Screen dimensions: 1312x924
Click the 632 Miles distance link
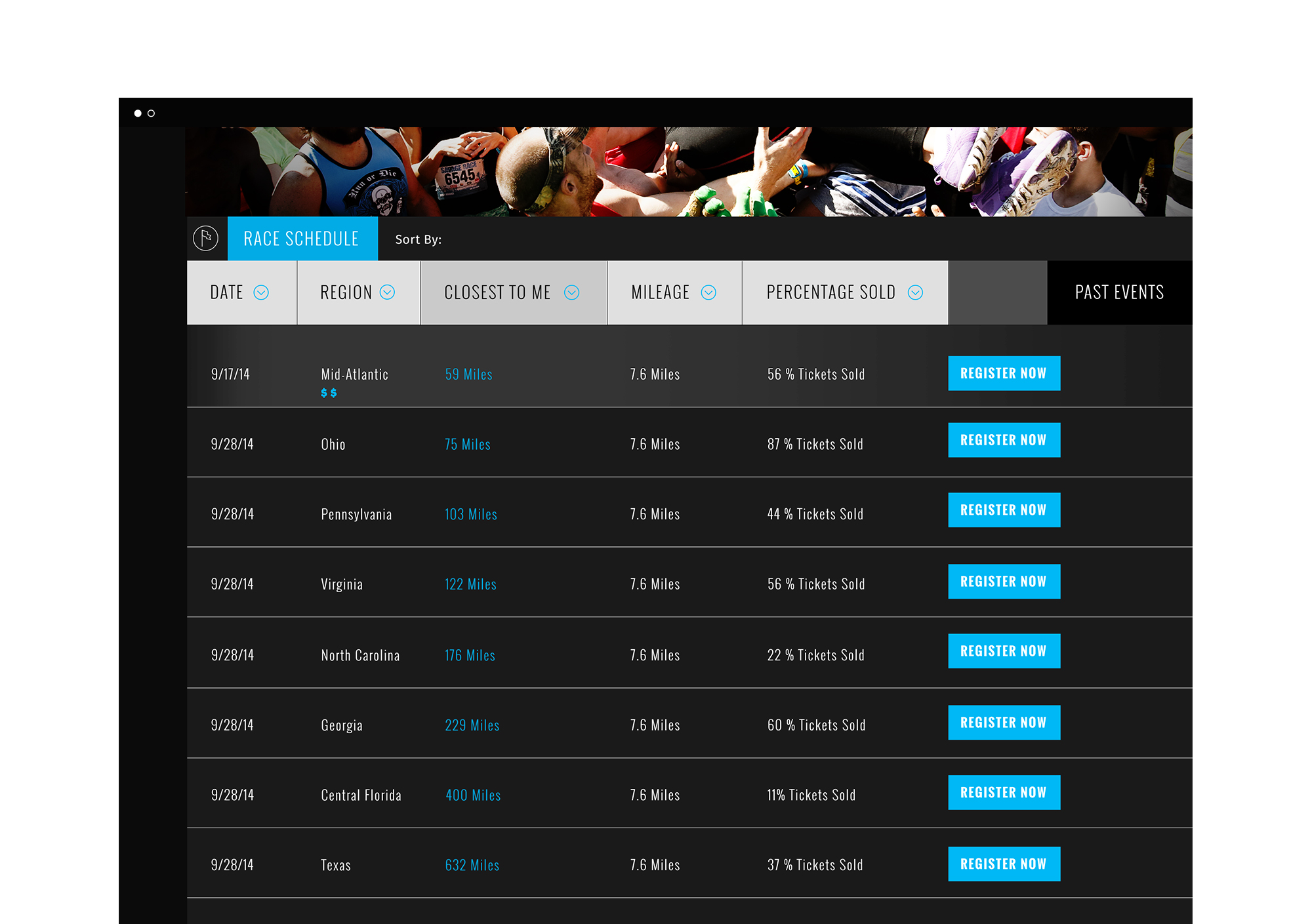pyautogui.click(x=472, y=865)
